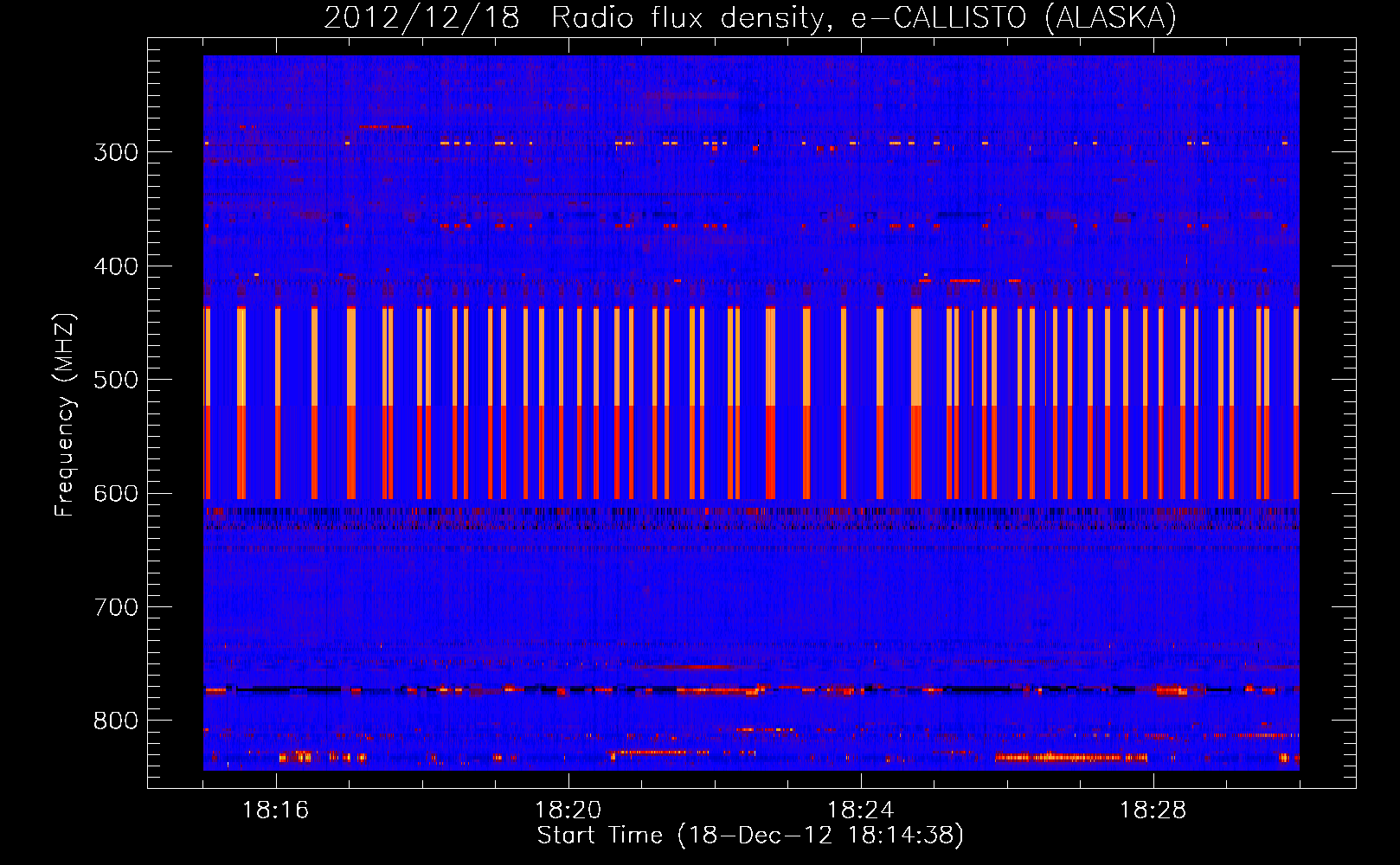Click the '18:20' time axis label
This screenshot has width=1400, height=865.
pos(568,811)
